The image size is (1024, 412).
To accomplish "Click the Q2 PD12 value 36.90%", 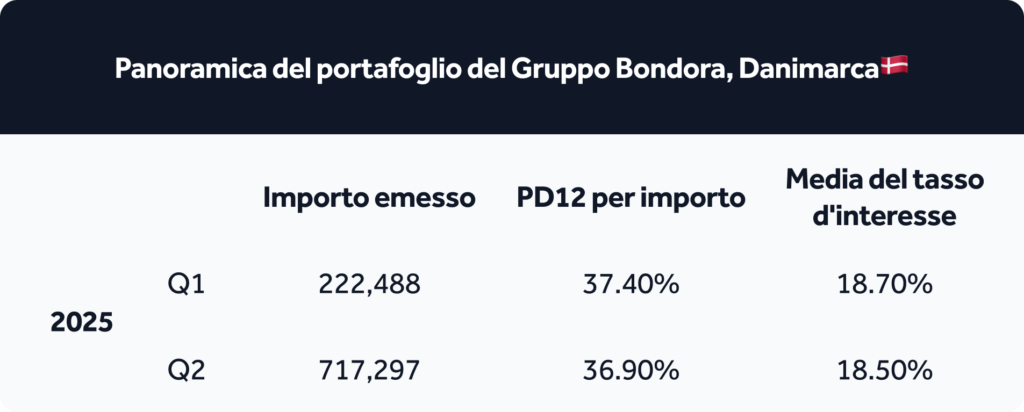I will coord(631,372).
